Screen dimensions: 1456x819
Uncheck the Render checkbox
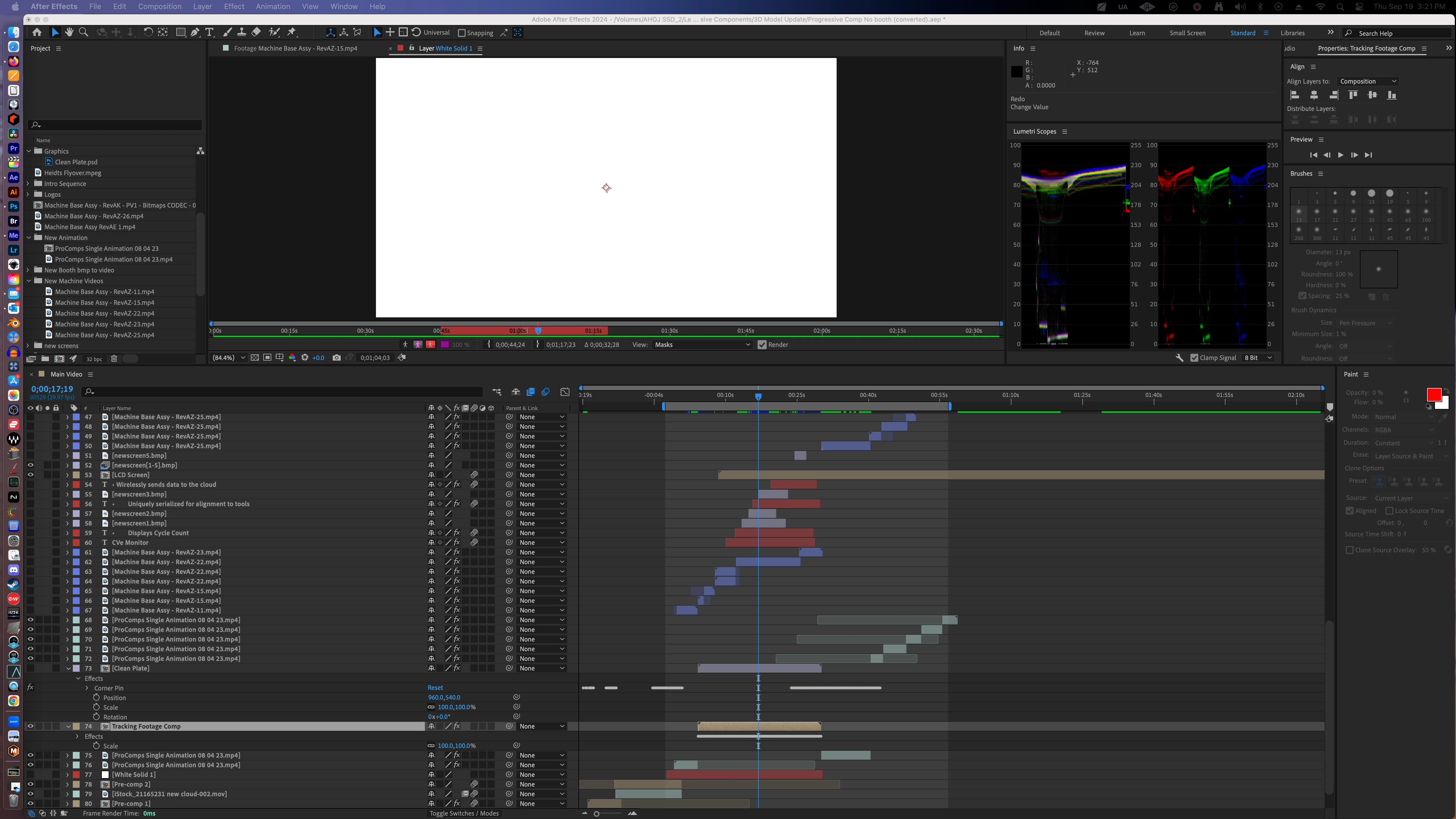(x=762, y=345)
